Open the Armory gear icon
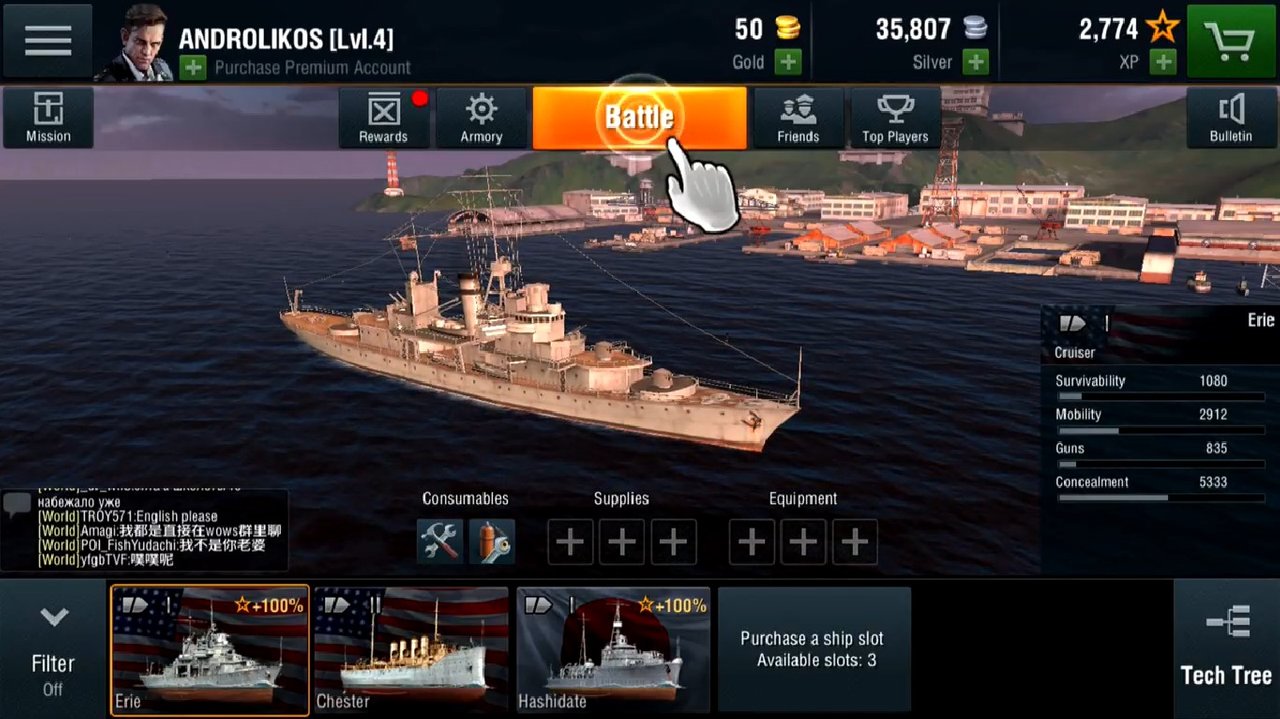The height and width of the screenshot is (719, 1280). pyautogui.click(x=481, y=118)
